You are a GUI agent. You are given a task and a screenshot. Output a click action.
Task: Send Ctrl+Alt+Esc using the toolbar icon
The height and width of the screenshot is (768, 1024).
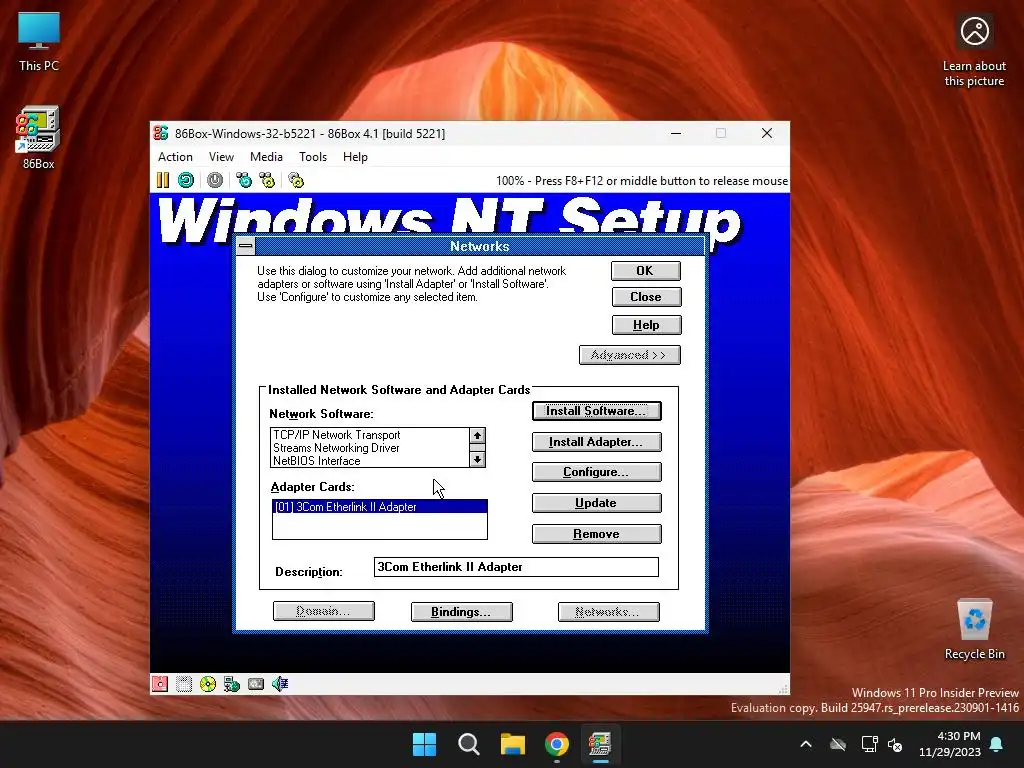tap(267, 180)
